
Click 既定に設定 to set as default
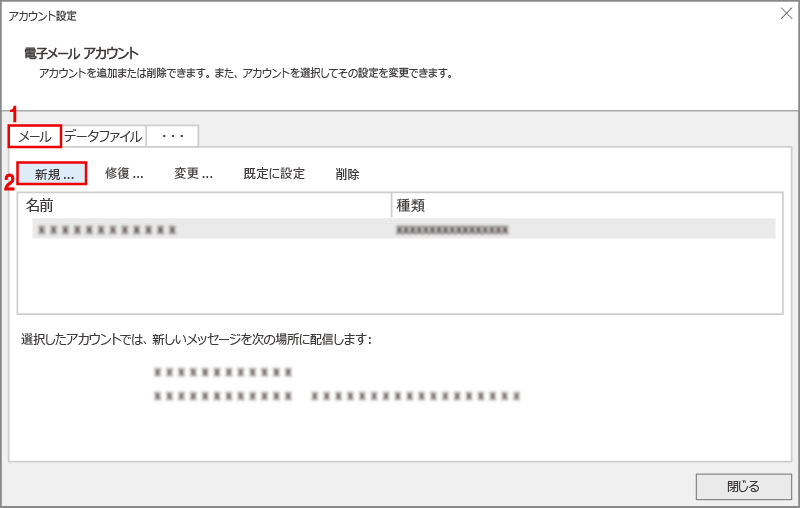coord(274,174)
